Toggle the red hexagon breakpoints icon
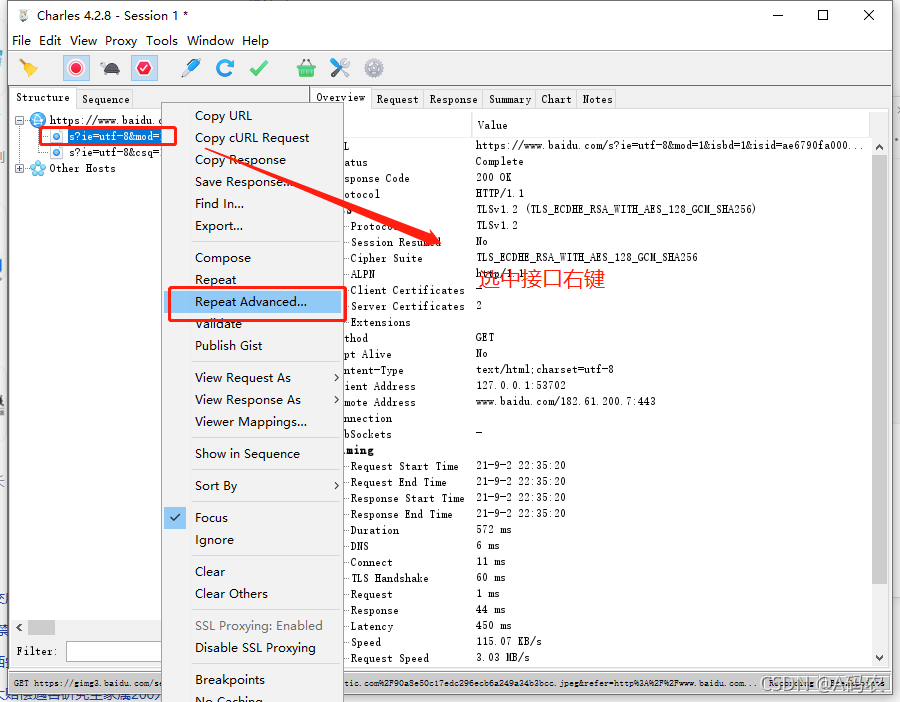Viewport: 900px width, 702px height. (144, 68)
